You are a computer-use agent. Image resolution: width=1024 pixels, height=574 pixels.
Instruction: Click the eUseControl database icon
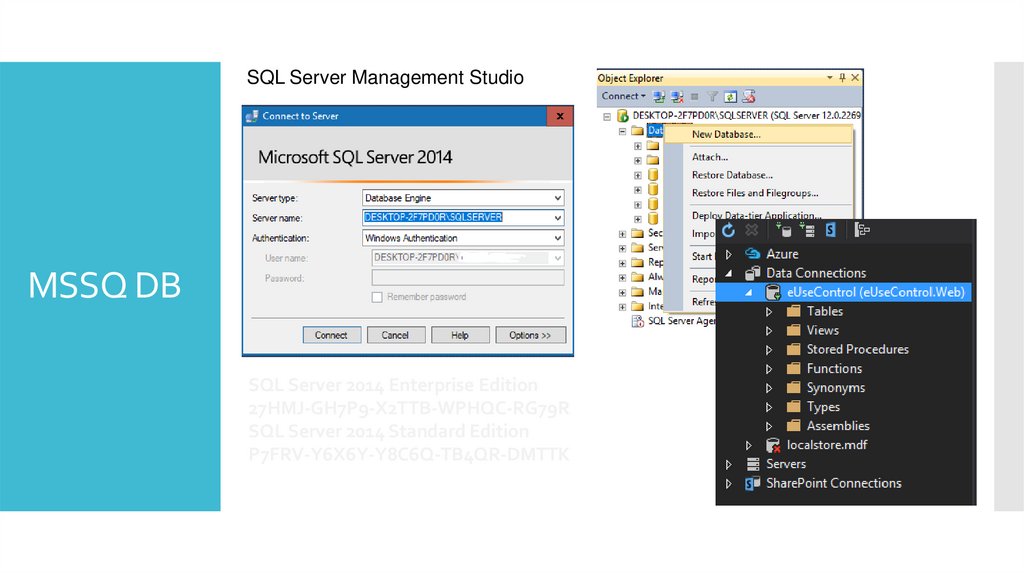tap(773, 292)
